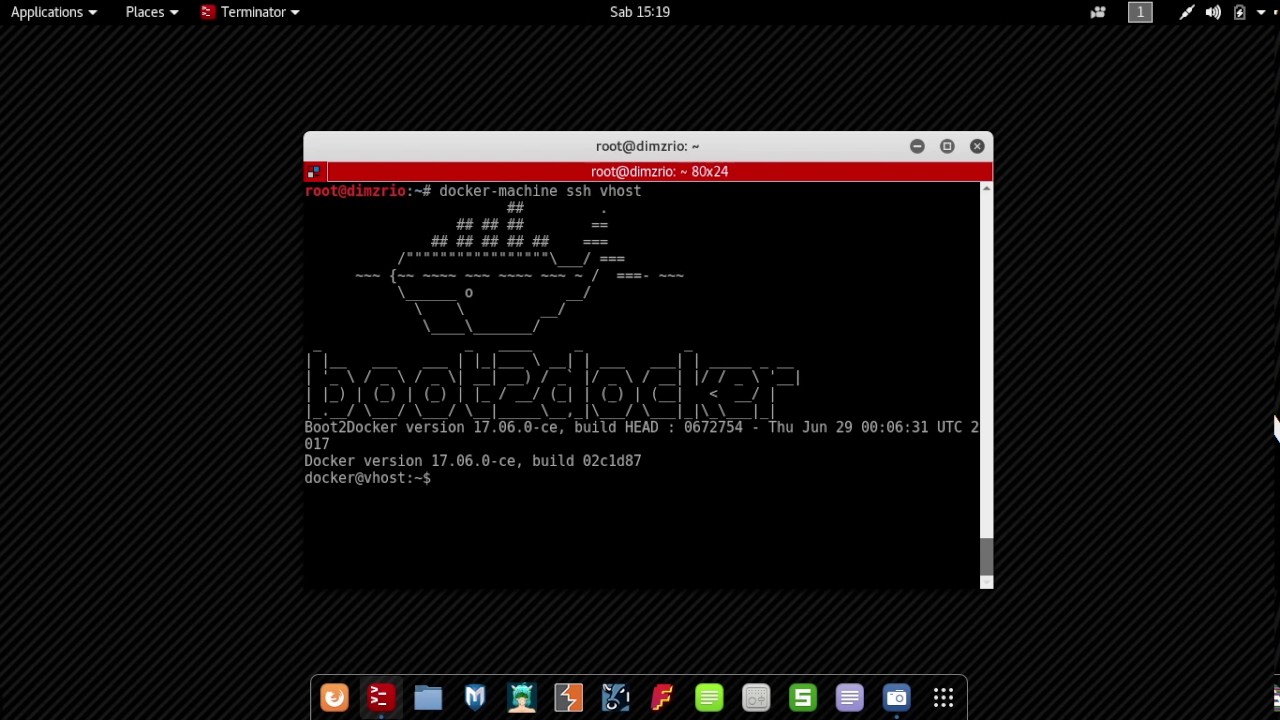This screenshot has height=720, width=1280.
Task: Click the Terminator icon in the dock
Action: [380, 697]
